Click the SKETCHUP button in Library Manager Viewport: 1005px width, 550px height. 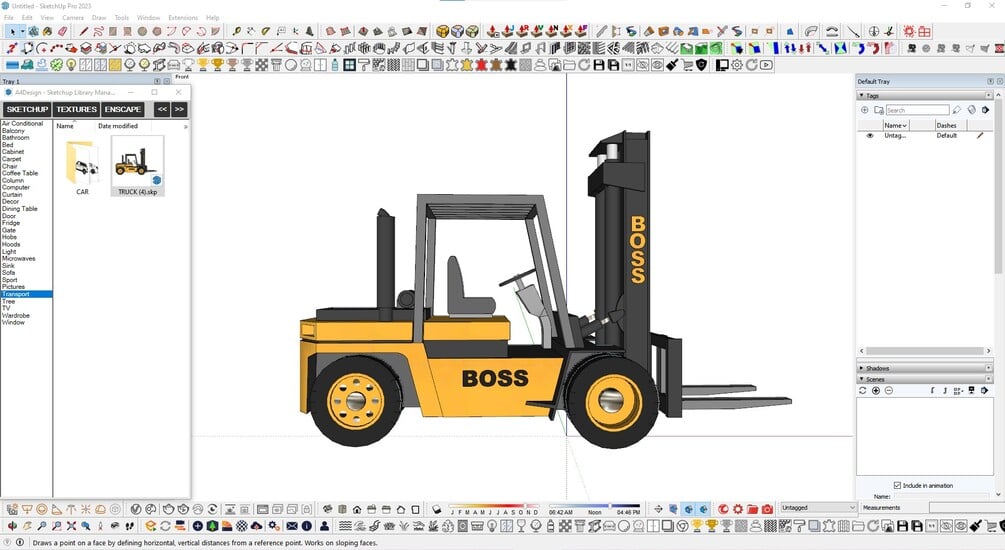coord(27,110)
